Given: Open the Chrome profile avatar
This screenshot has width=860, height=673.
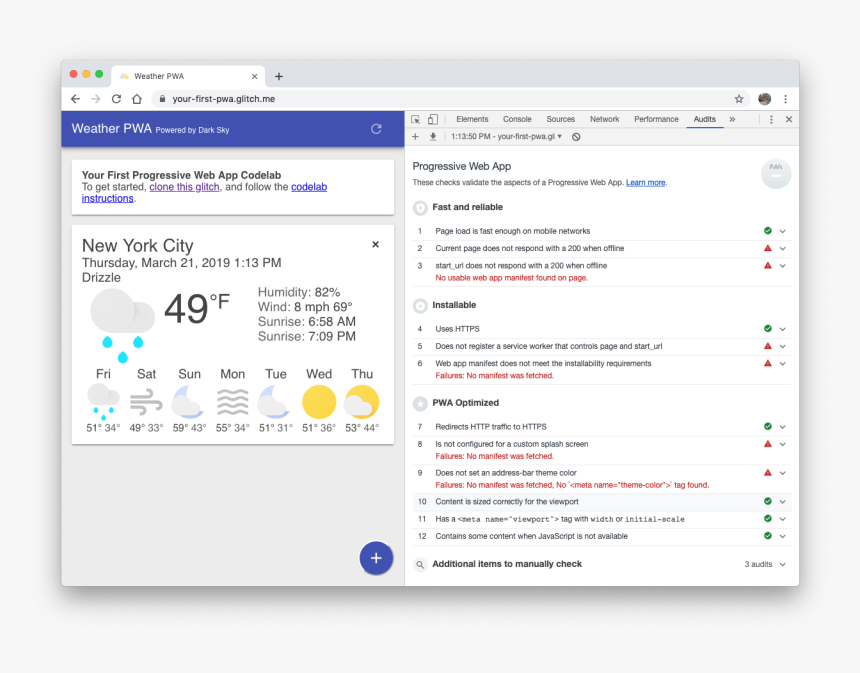Looking at the screenshot, I should (765, 99).
